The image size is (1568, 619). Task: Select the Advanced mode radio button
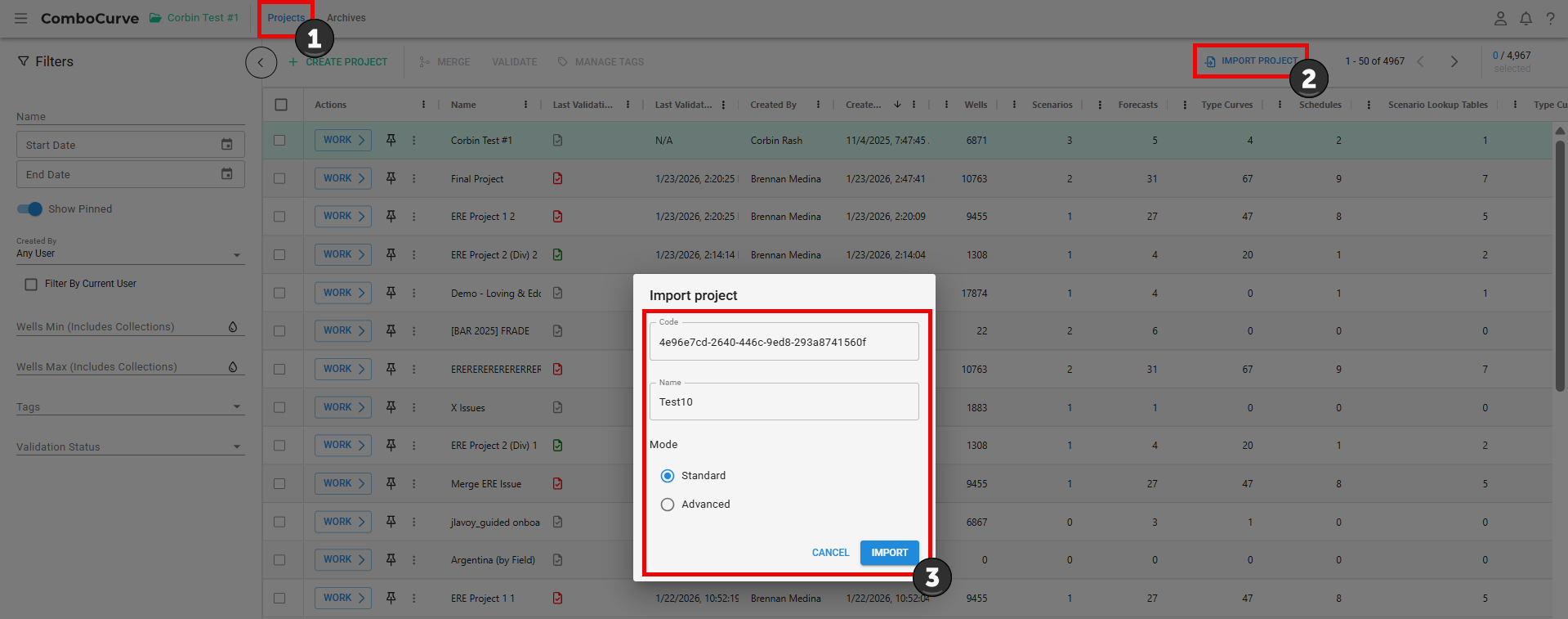(x=668, y=505)
